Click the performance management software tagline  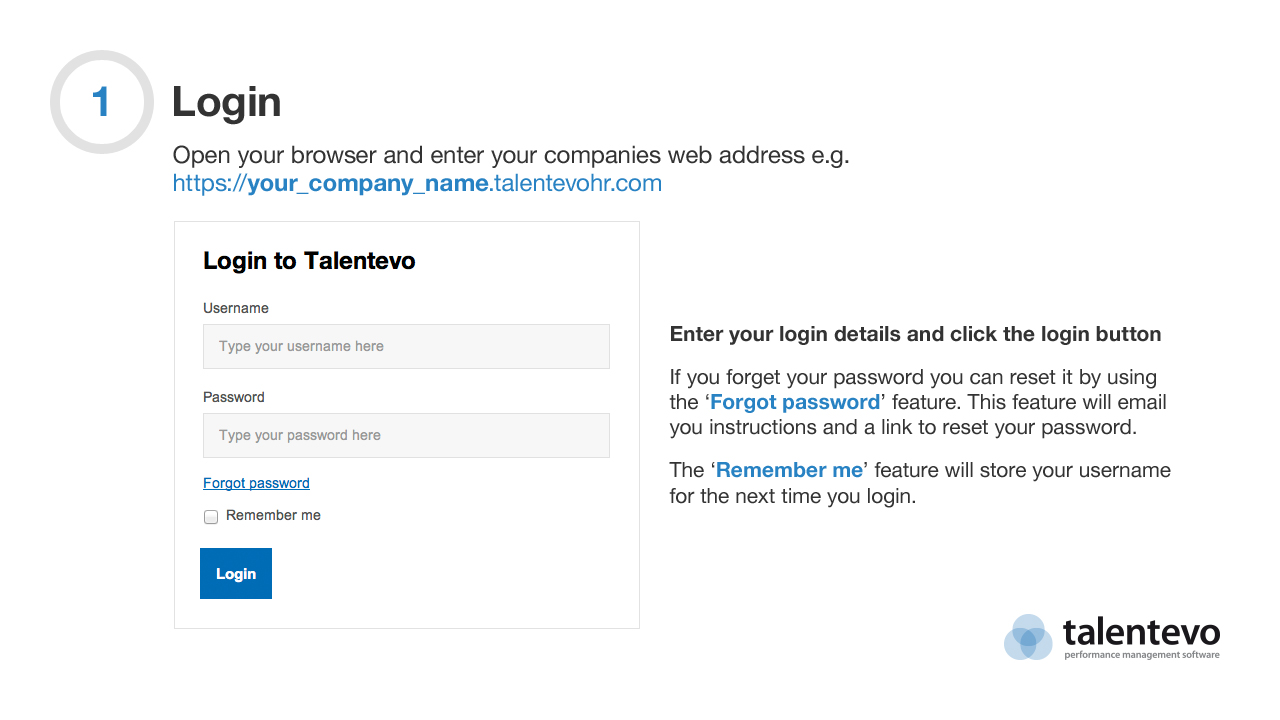pos(1142,655)
